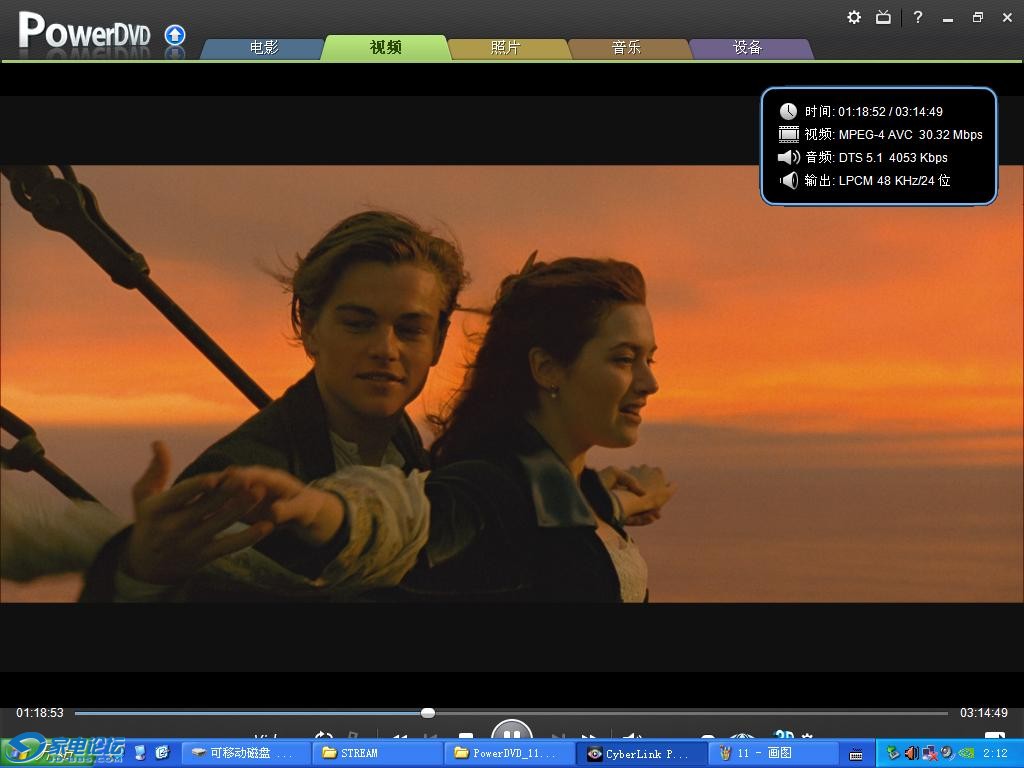Open the PowerDVD_11 folder taskbar button

510,753
